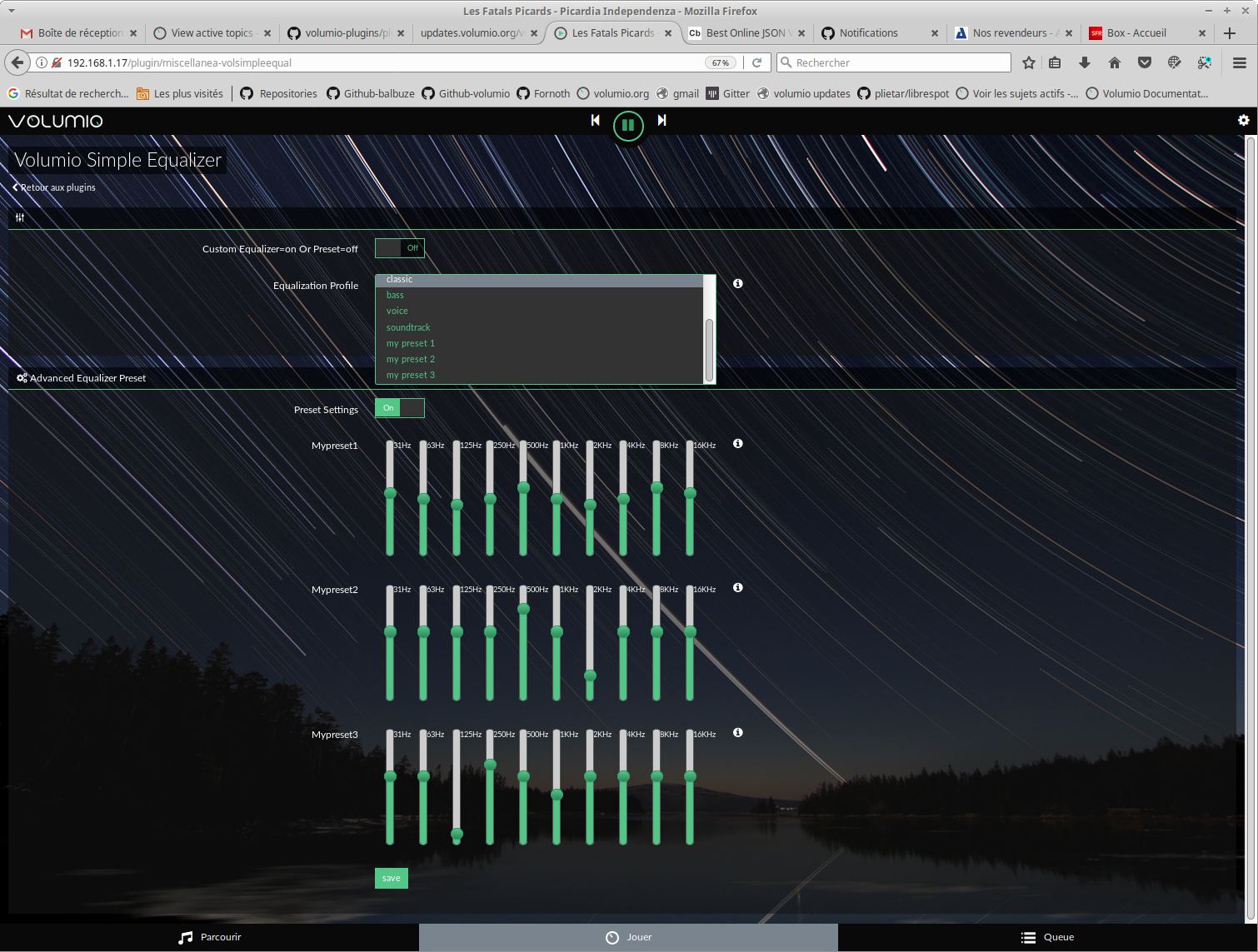Pause playback with the green button
This screenshot has width=1258, height=952.
pyautogui.click(x=628, y=126)
